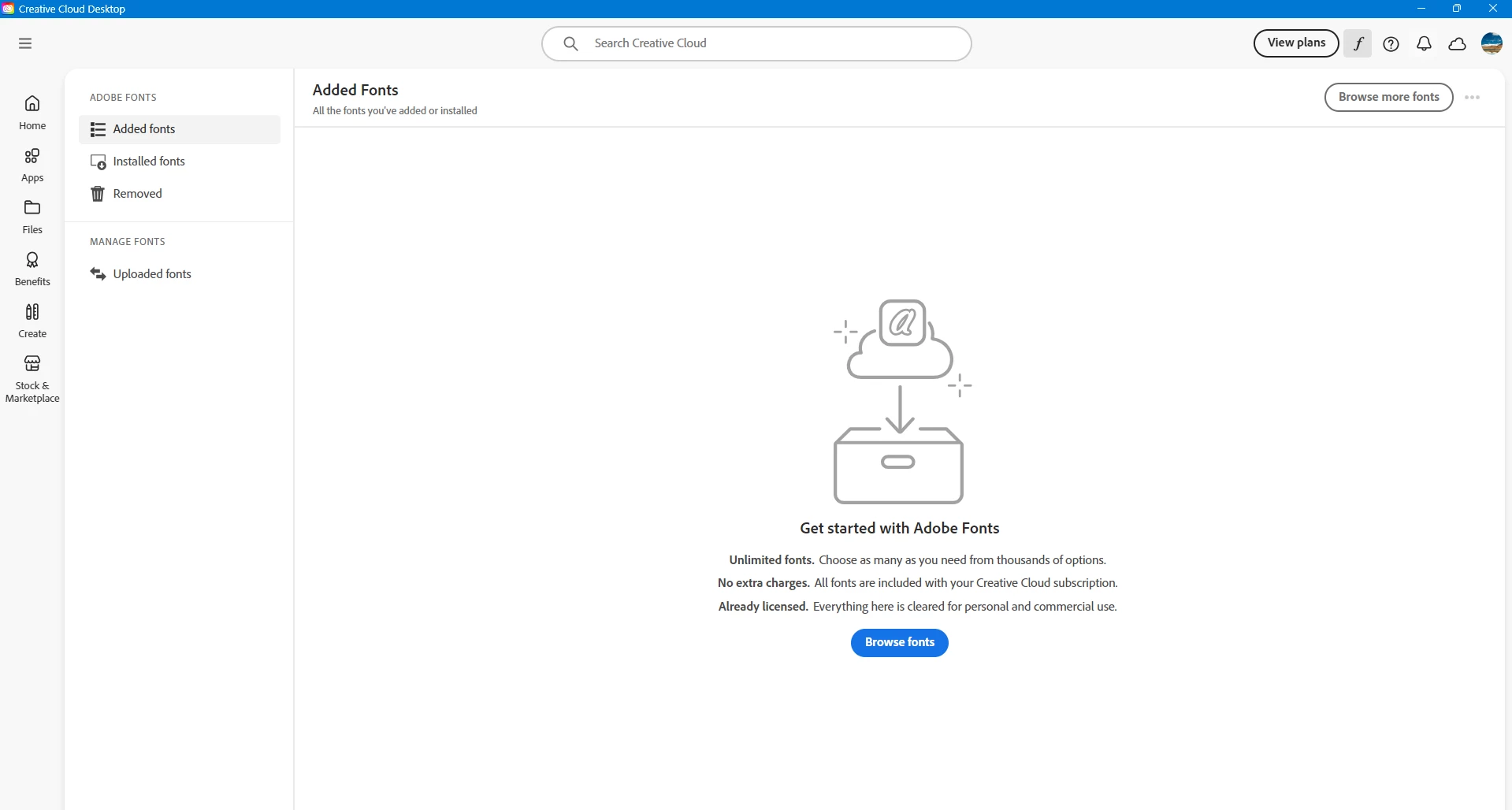Open the hamburger navigation menu
Image resolution: width=1512 pixels, height=810 pixels.
tap(25, 43)
